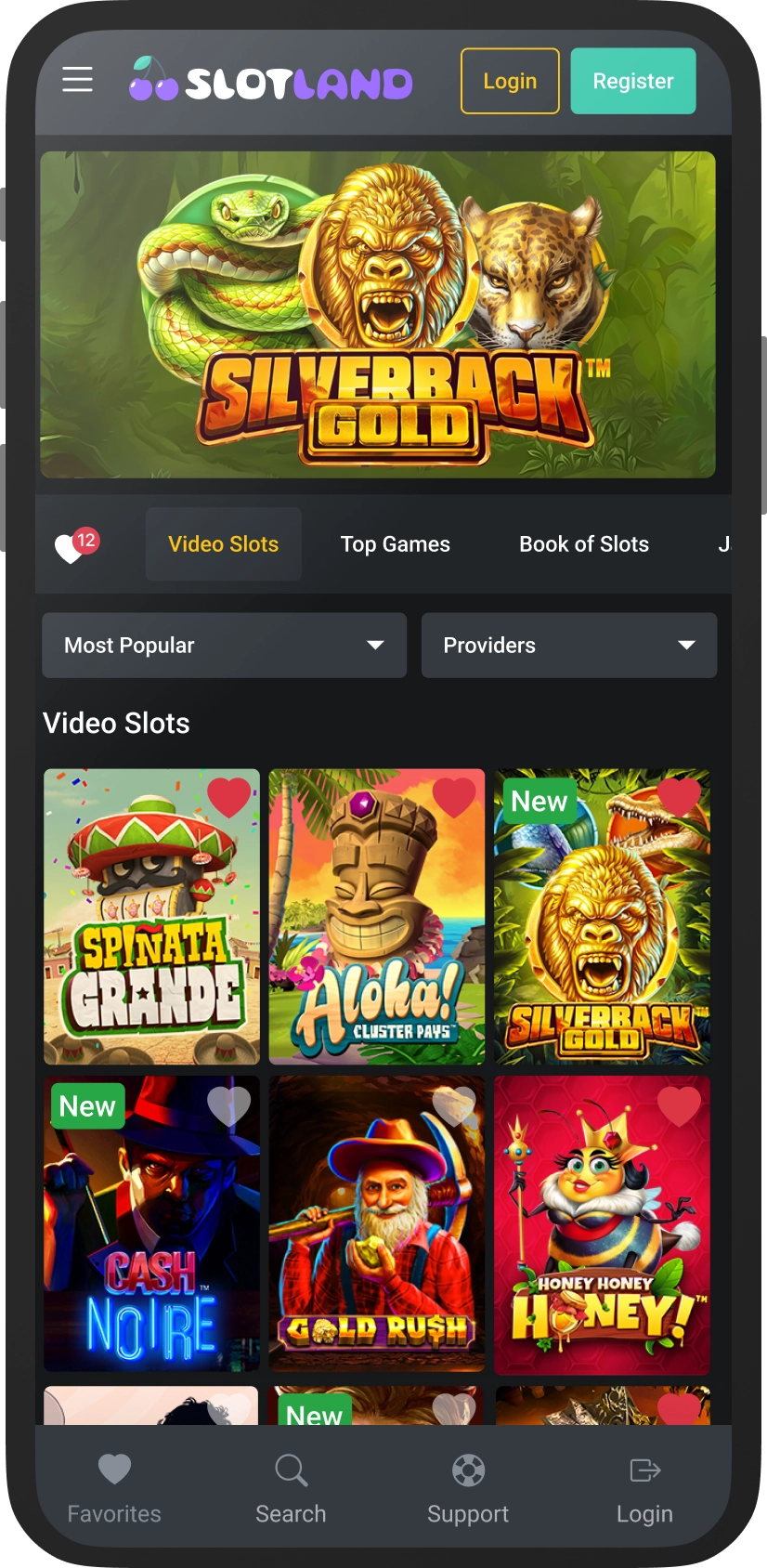Tap the Login icon in bottom bar
767x1568 pixels.
[x=644, y=1470]
